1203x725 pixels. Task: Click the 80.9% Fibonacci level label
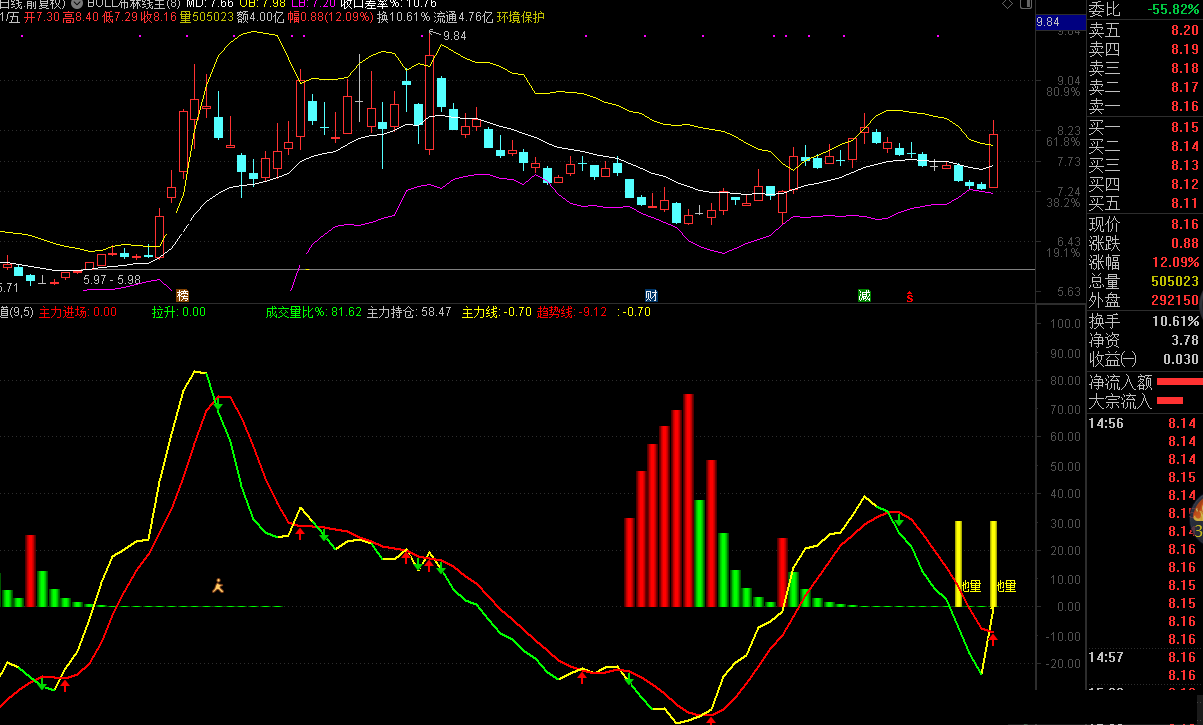click(1063, 92)
